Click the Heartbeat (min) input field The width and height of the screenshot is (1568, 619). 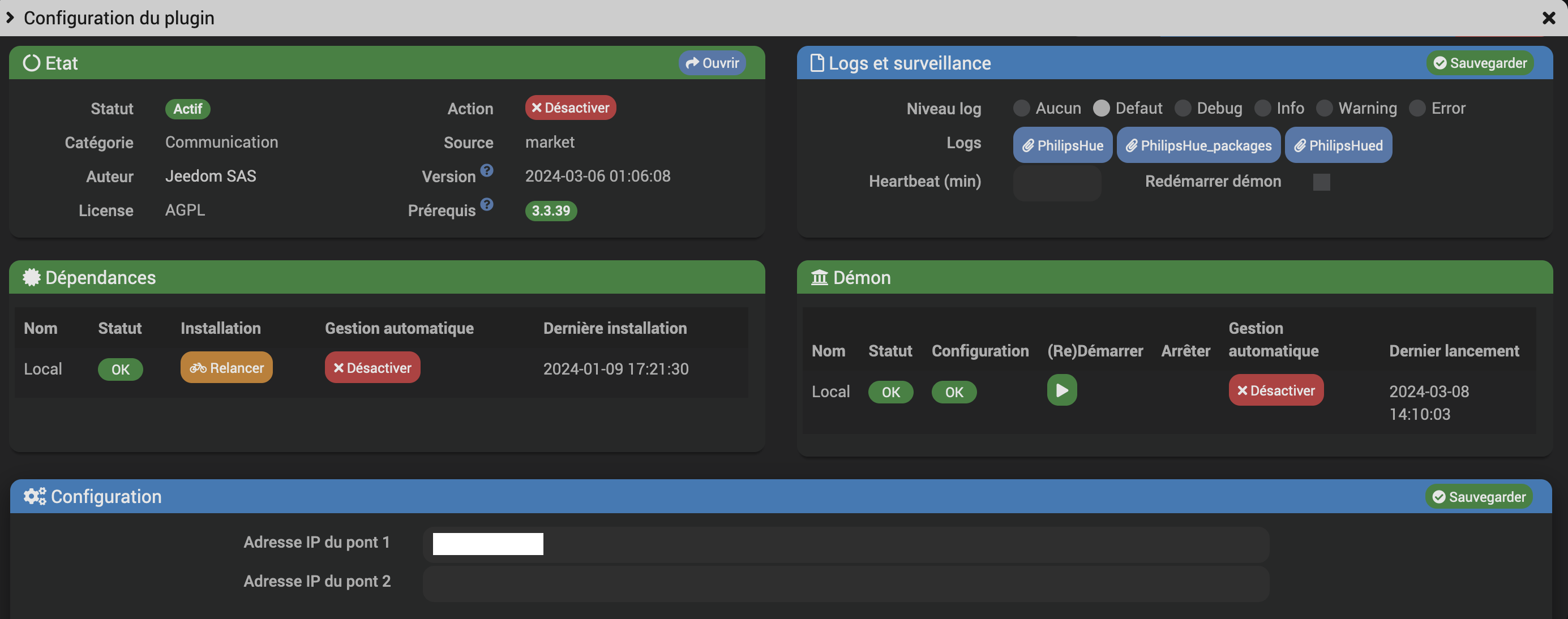1057,183
